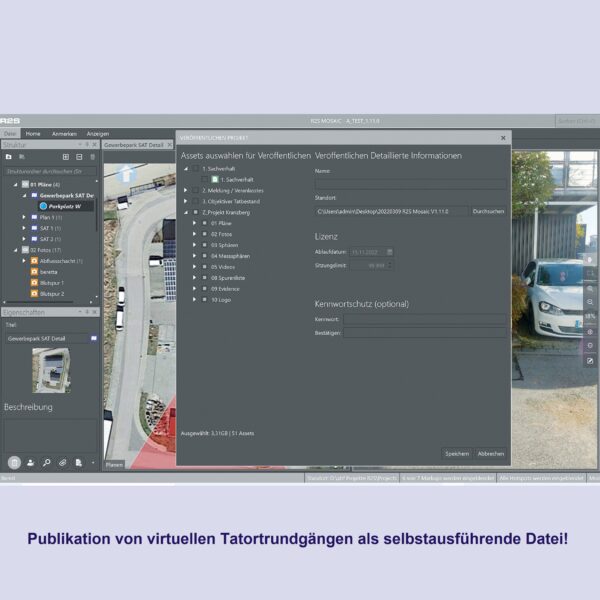The image size is (600, 600).
Task: Click zoom out icon on right viewer toolbar
Action: (x=590, y=301)
